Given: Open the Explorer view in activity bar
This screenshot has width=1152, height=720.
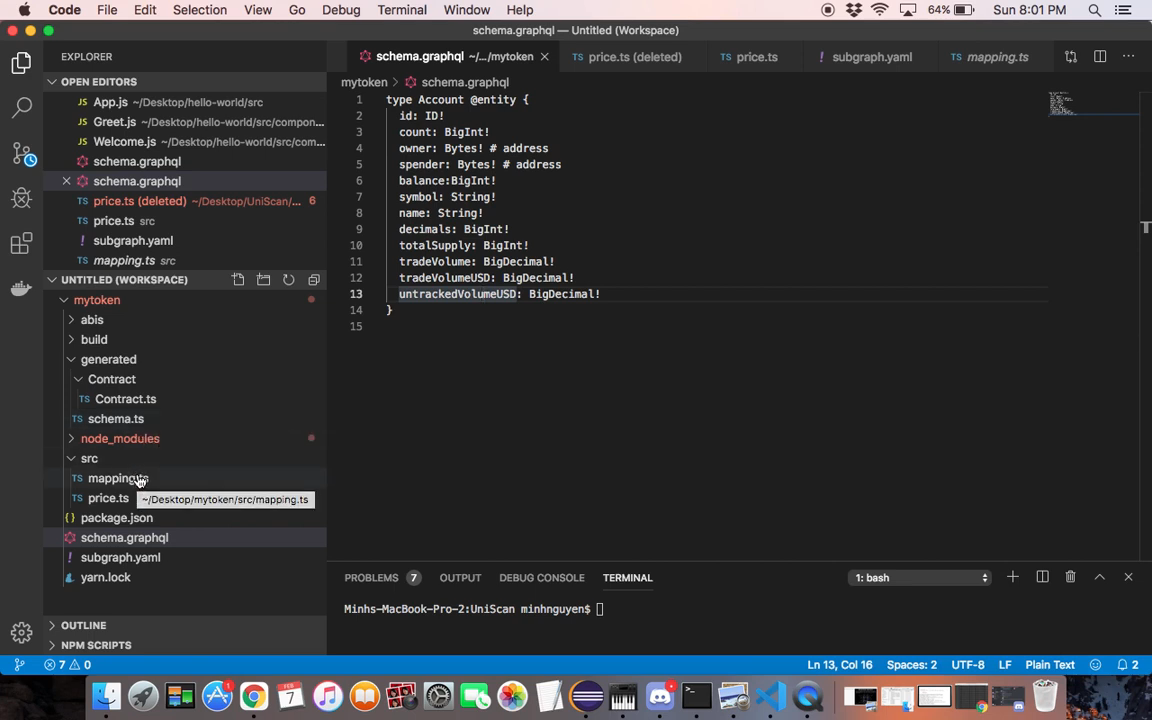Looking at the screenshot, I should [x=21, y=63].
